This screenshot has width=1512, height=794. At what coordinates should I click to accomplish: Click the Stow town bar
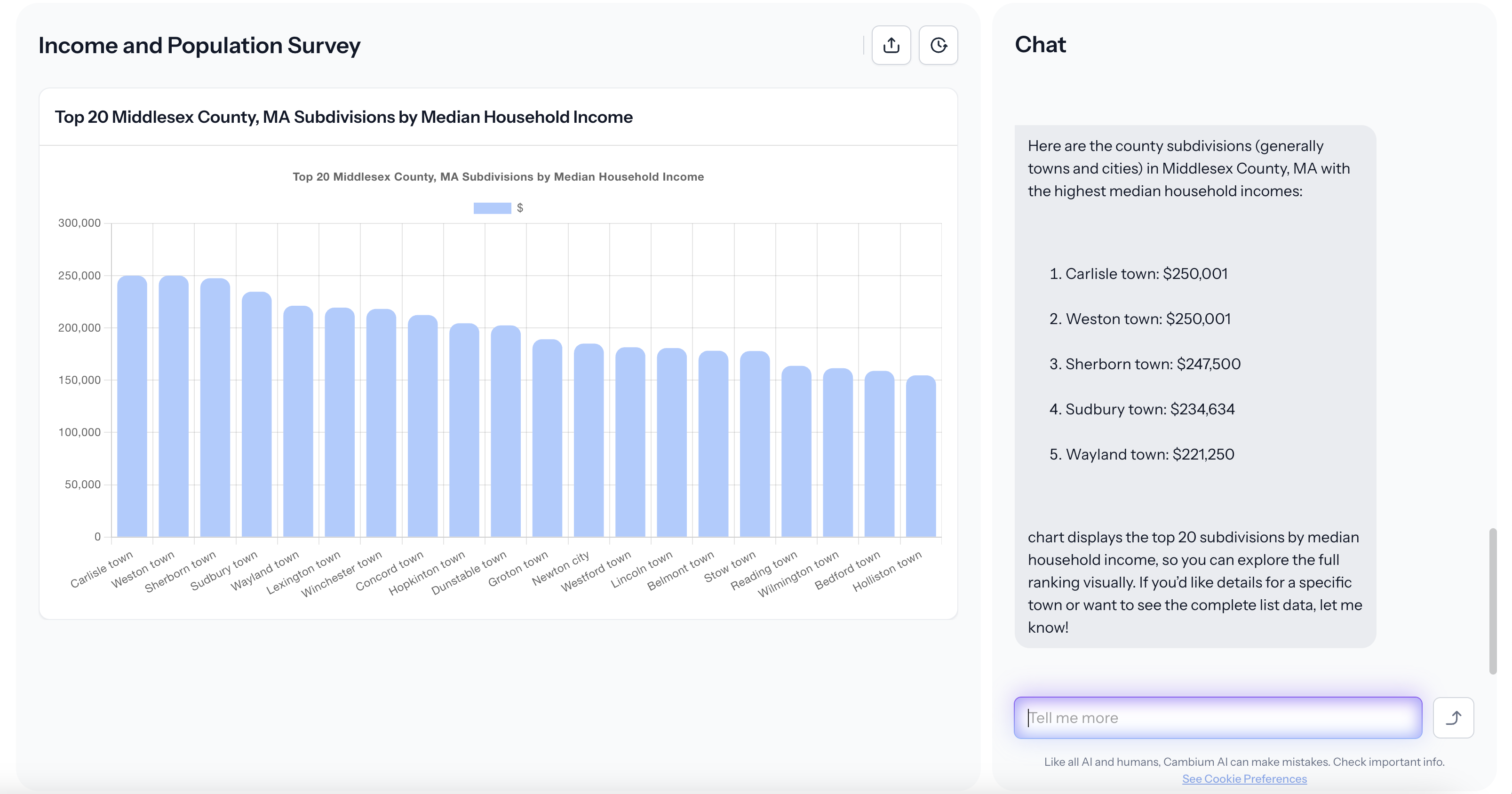click(x=755, y=444)
